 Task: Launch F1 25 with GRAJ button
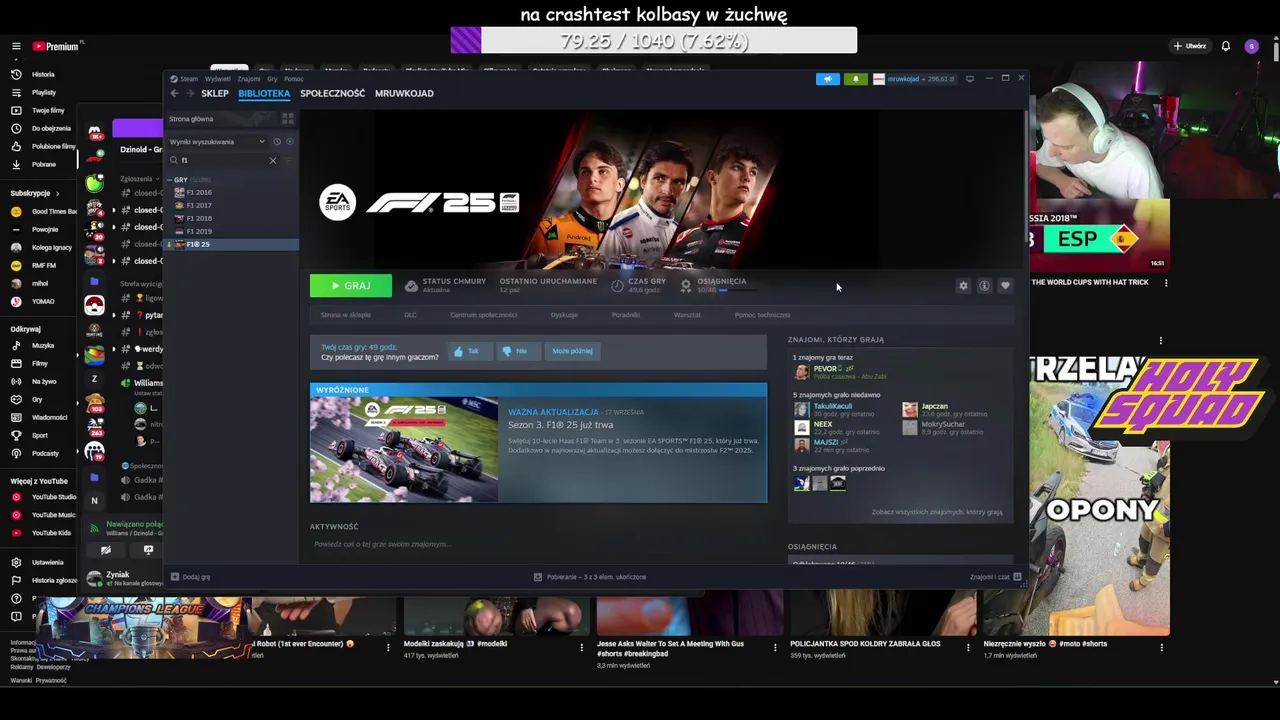click(351, 286)
